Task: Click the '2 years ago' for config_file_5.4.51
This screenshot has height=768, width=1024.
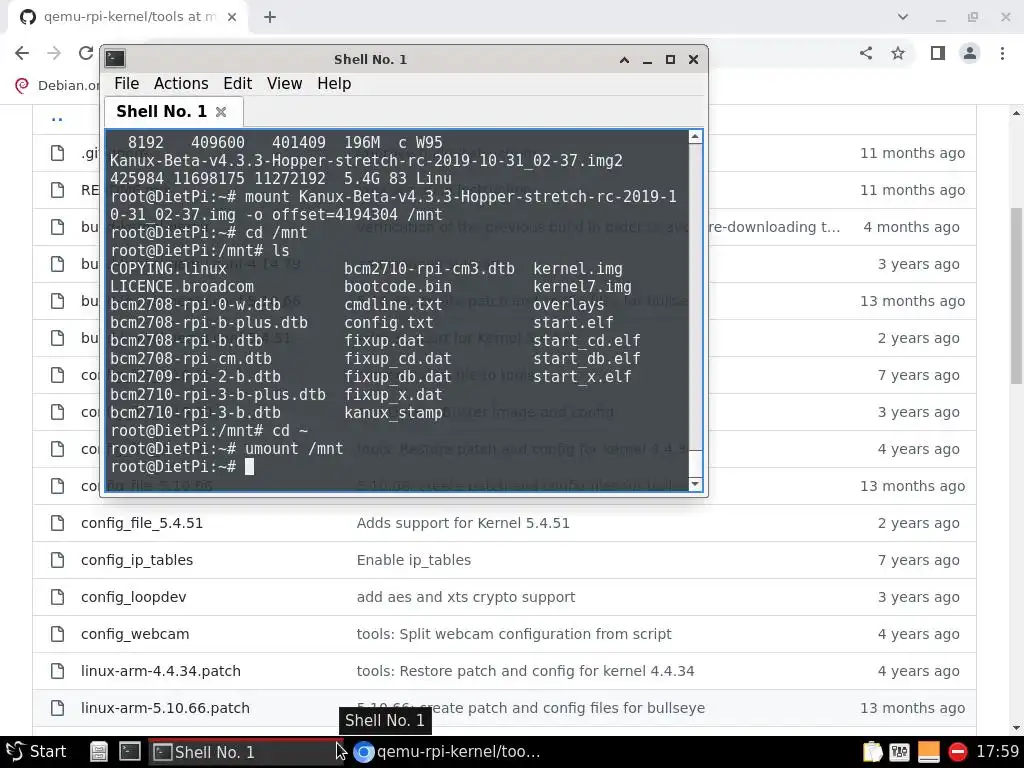Action: tap(921, 523)
